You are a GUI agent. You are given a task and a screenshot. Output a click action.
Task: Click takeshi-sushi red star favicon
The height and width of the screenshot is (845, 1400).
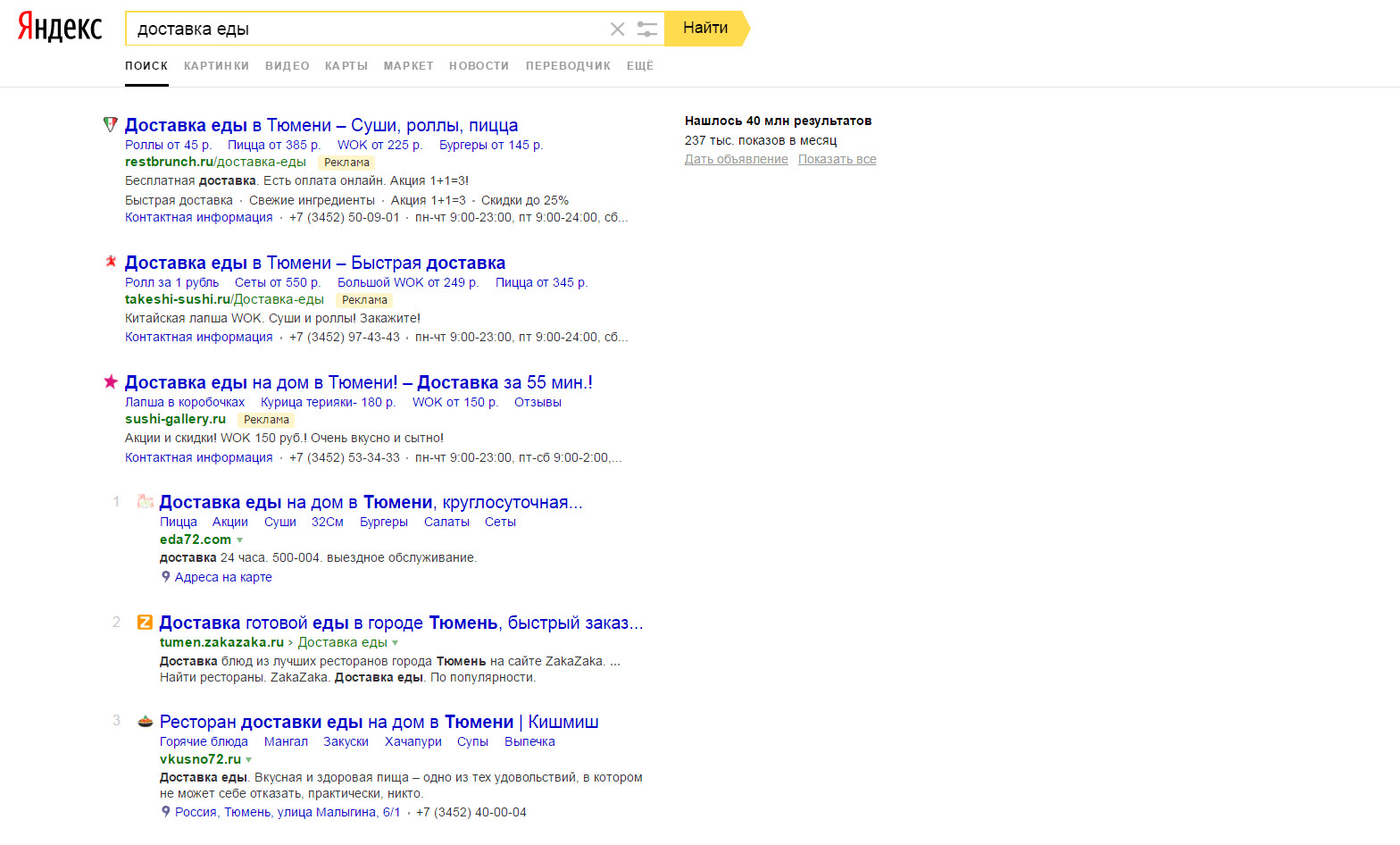click(x=111, y=262)
